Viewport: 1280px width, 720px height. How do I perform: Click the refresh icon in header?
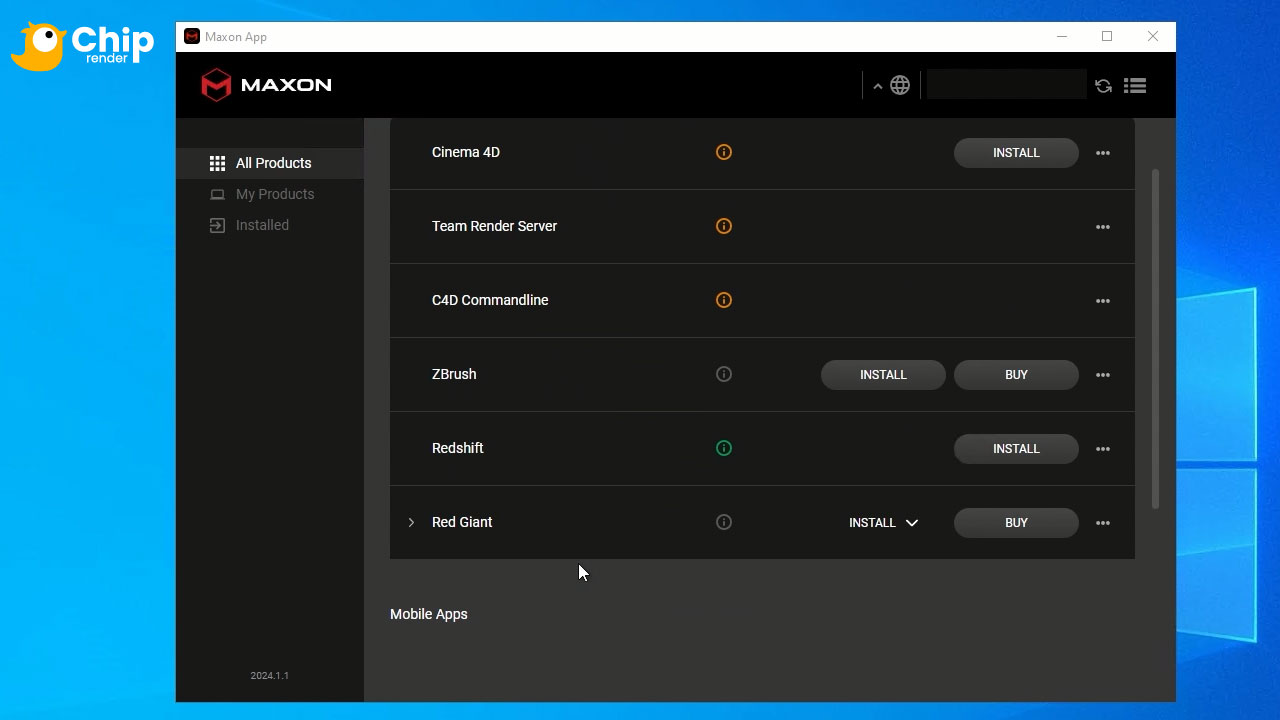(1103, 86)
